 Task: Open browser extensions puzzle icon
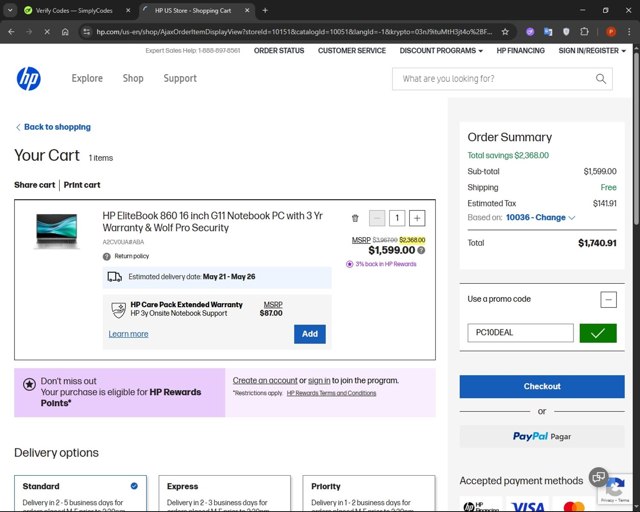[x=584, y=31]
